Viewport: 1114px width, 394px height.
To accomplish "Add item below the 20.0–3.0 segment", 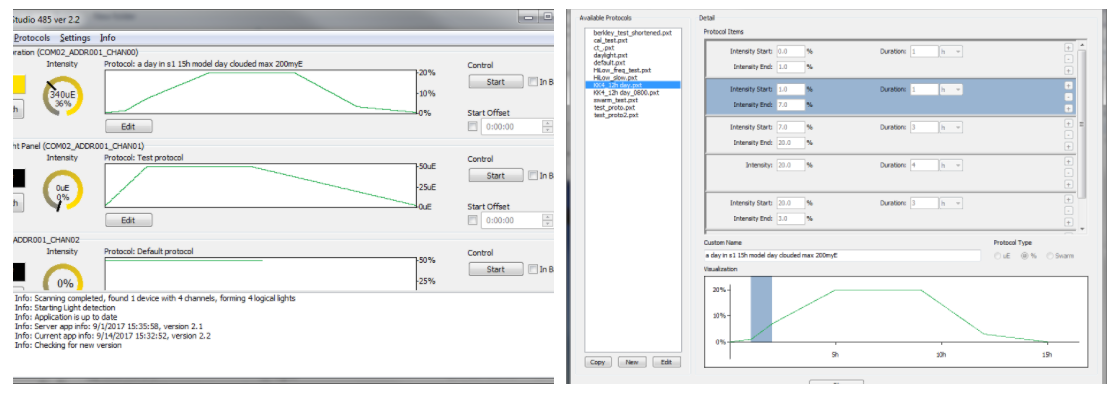I will point(1068,223).
